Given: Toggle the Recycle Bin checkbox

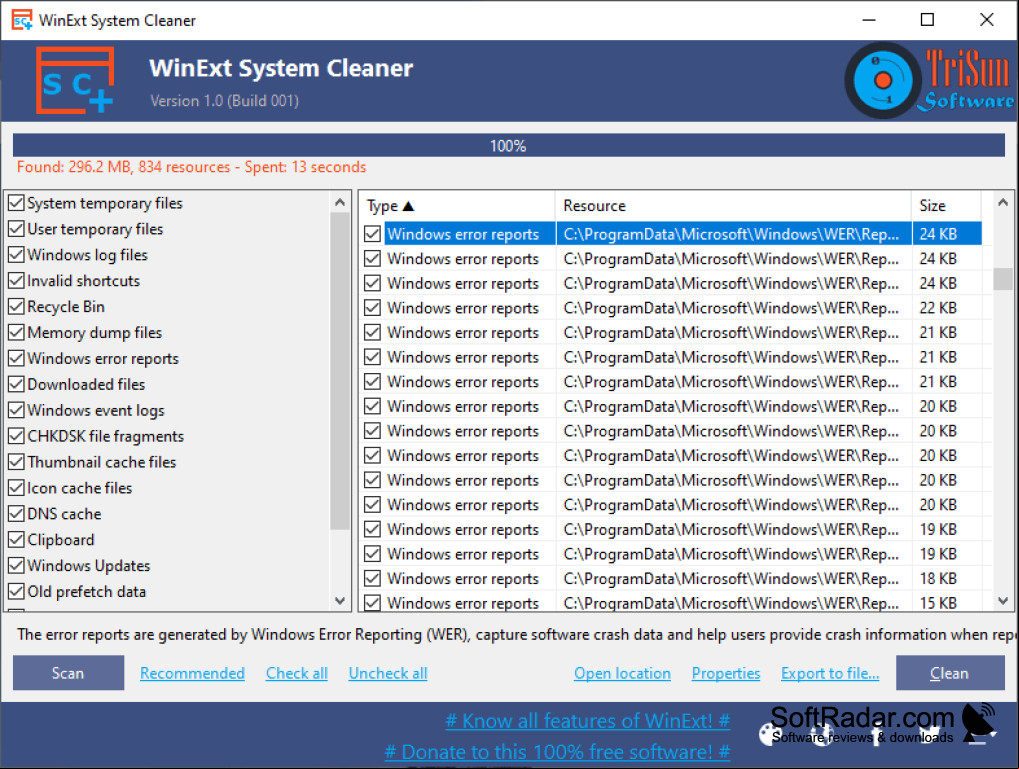Looking at the screenshot, I should pyautogui.click(x=16, y=307).
